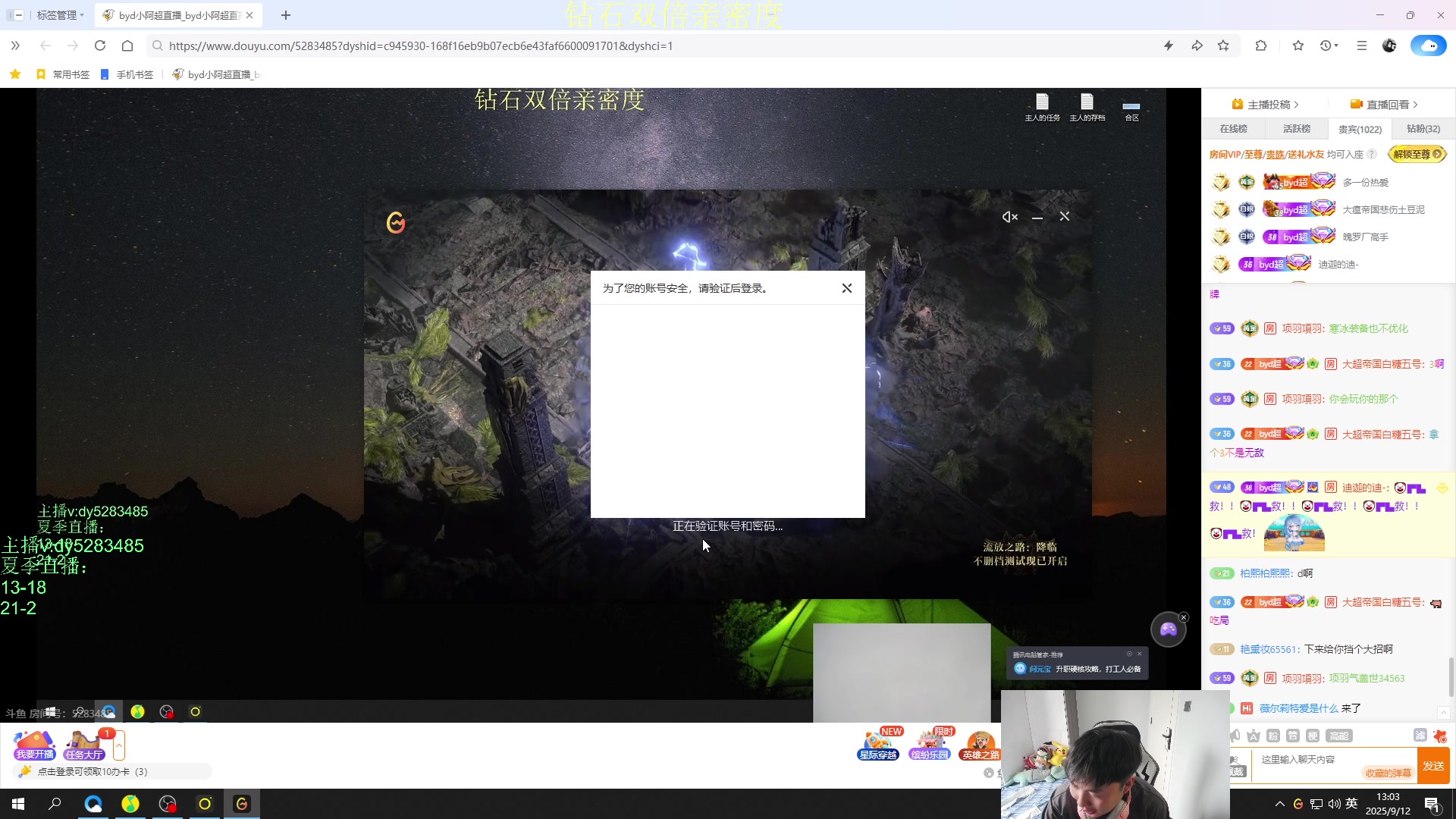The width and height of the screenshot is (1456, 819).
Task: Open 任务大厅 task hall icon
Action: 84,745
